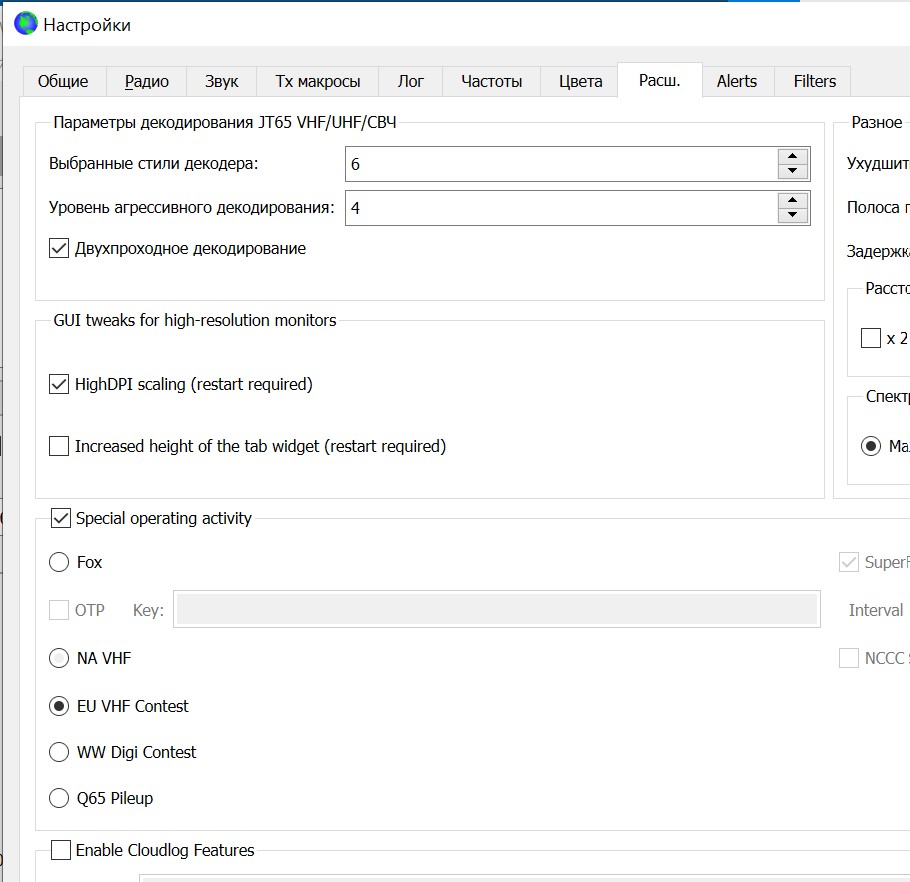Select the Fox radio button

click(x=59, y=562)
